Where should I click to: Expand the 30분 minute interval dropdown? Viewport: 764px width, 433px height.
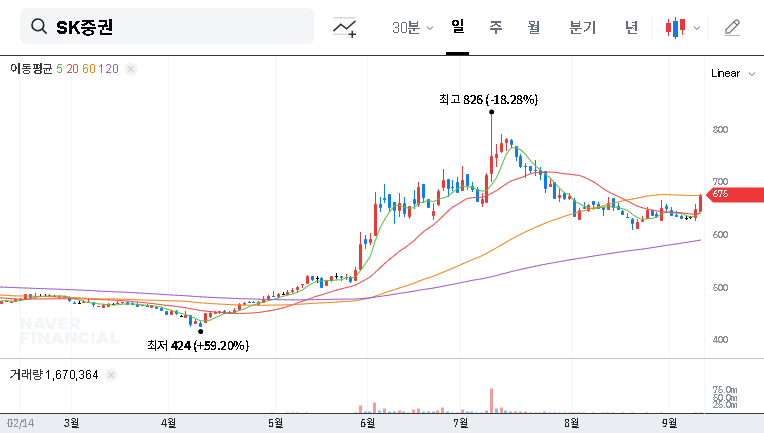[x=412, y=28]
